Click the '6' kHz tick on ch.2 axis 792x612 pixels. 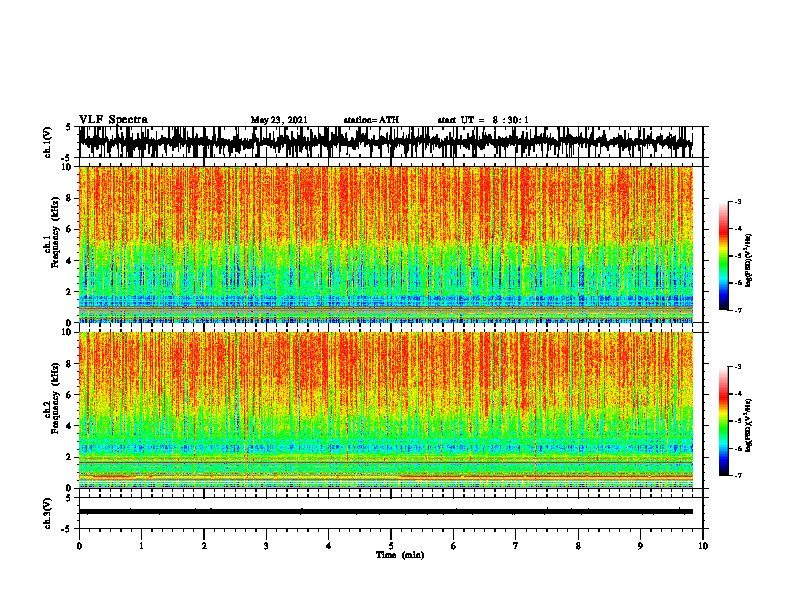point(69,395)
